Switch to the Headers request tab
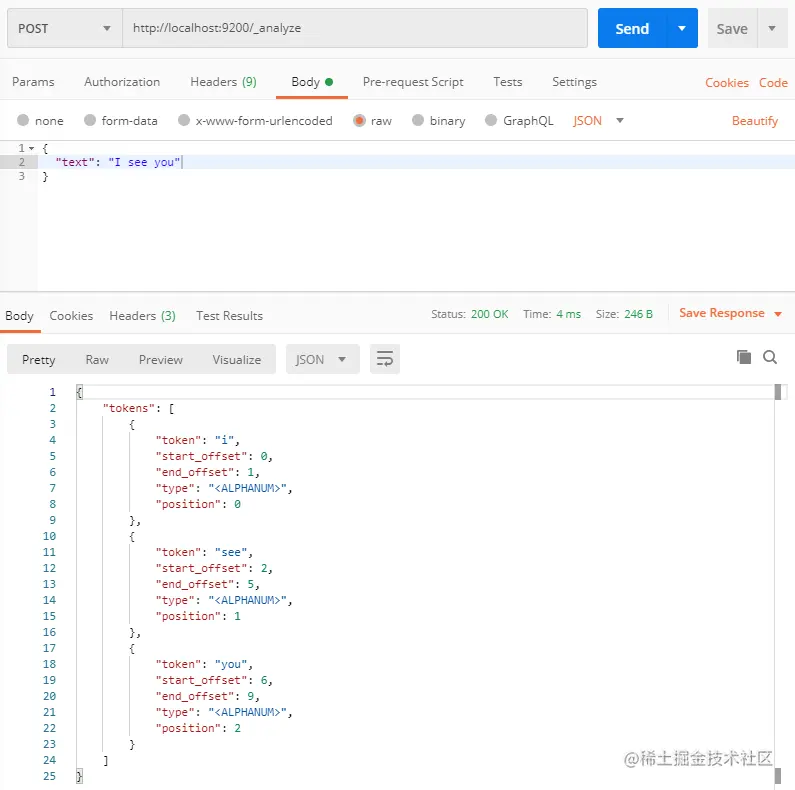795x790 pixels. pos(222,82)
